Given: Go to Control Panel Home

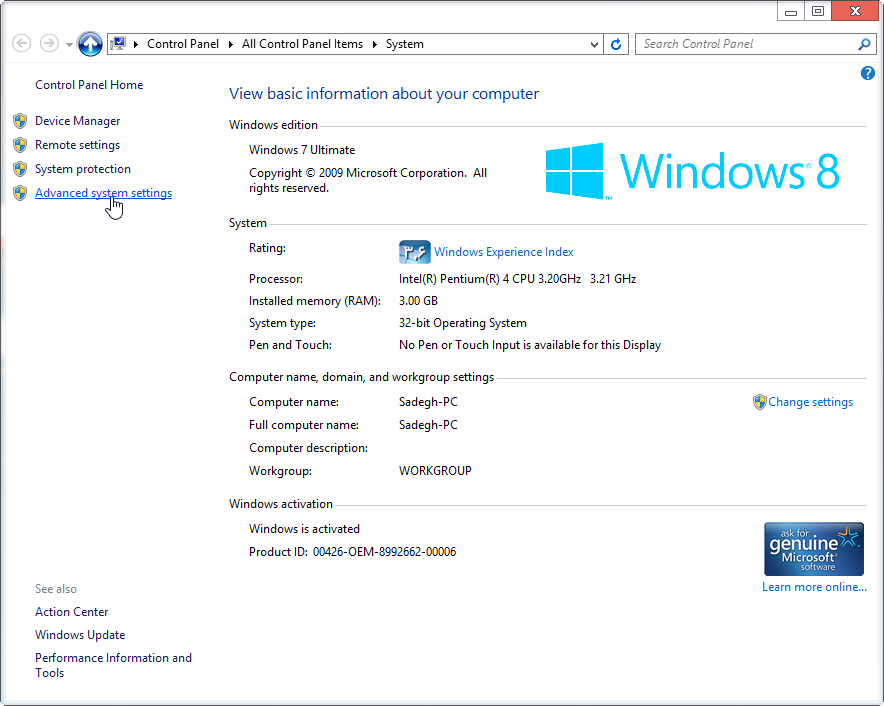Looking at the screenshot, I should click(89, 85).
